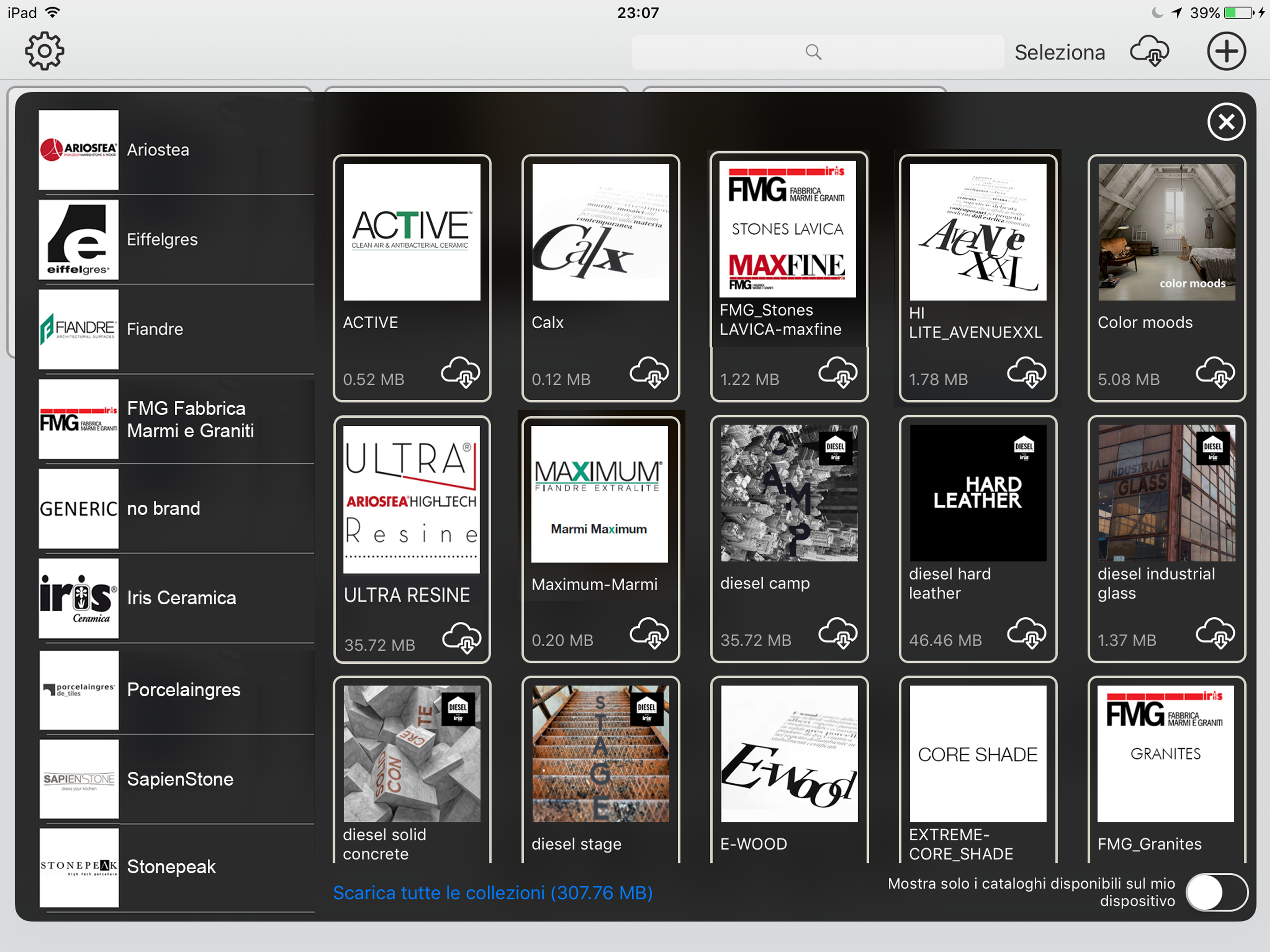Open the Calx catalog thumbnail
Image resolution: width=1270 pixels, height=952 pixels.
[601, 232]
